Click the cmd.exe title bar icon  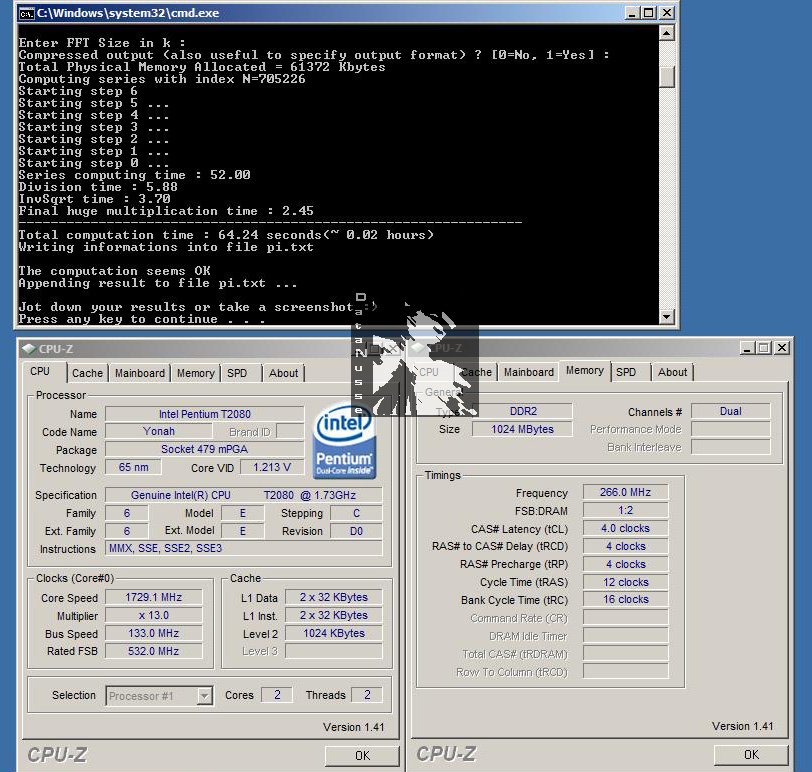(26, 13)
